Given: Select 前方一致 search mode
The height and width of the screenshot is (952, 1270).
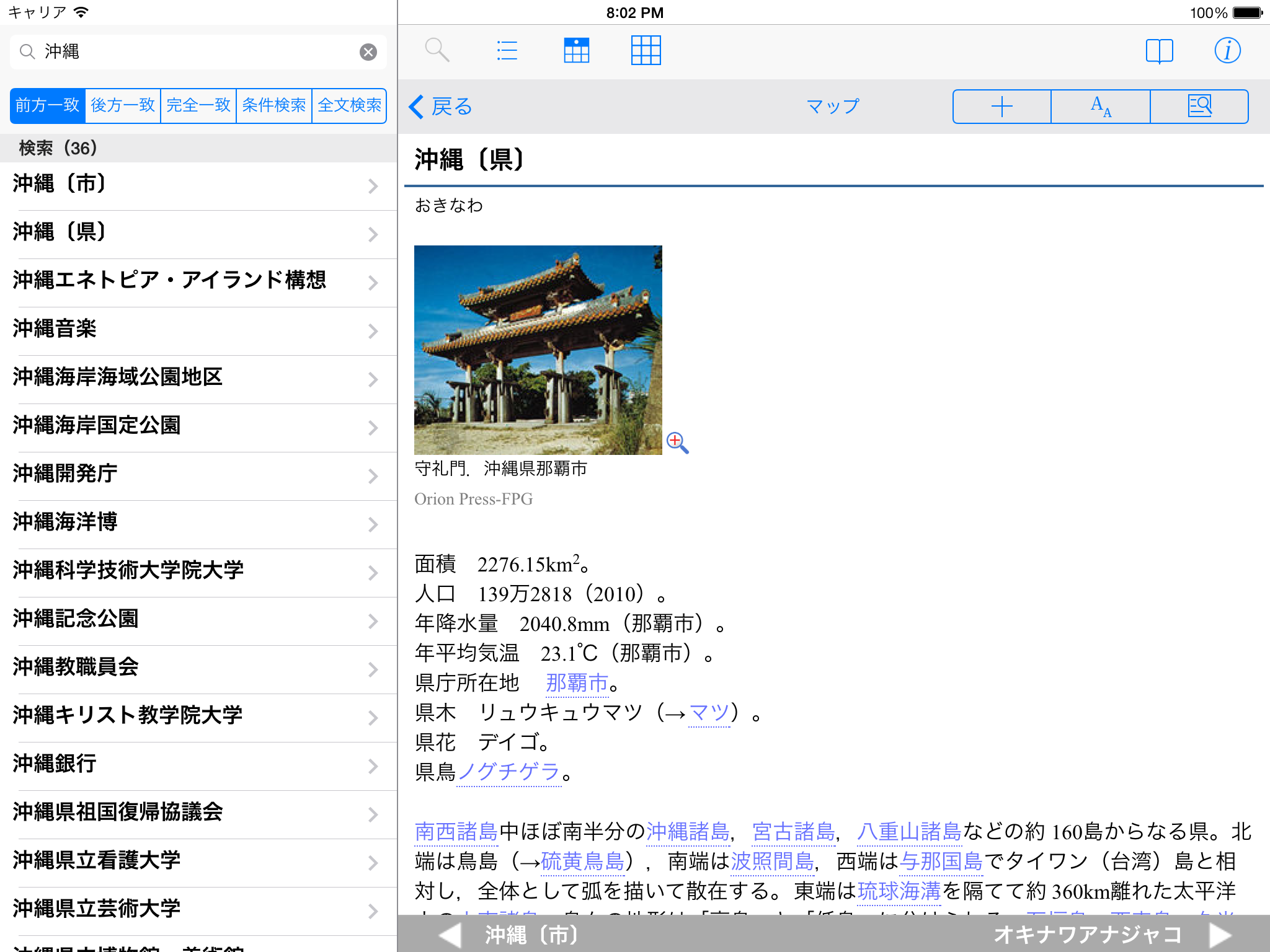Looking at the screenshot, I should tap(48, 105).
